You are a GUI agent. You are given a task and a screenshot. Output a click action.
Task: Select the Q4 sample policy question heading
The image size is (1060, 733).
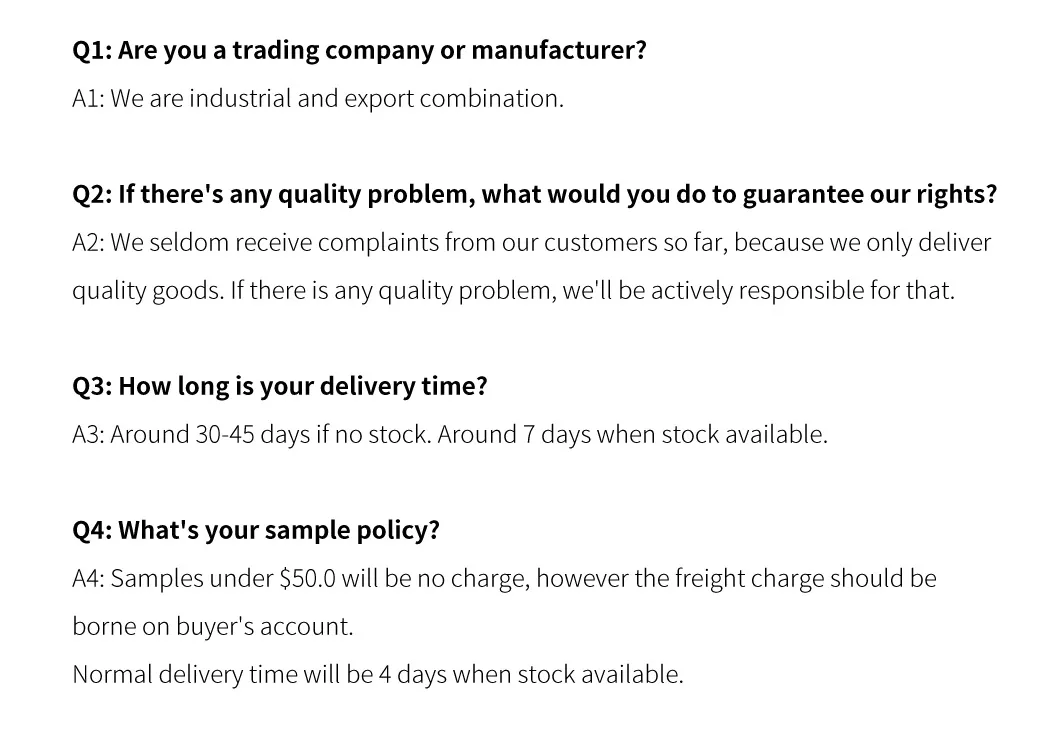tap(256, 530)
